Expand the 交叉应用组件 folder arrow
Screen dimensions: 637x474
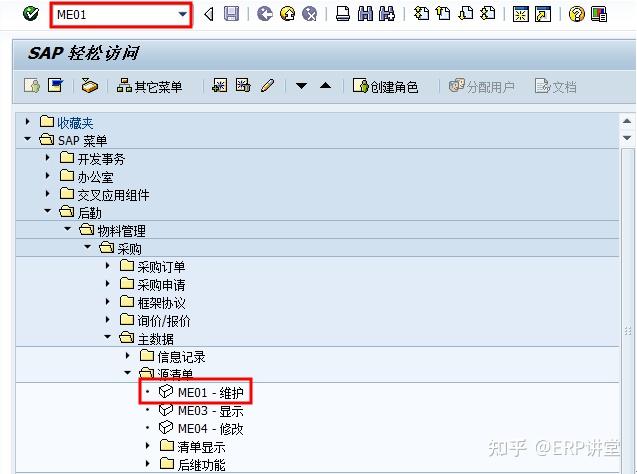point(48,194)
